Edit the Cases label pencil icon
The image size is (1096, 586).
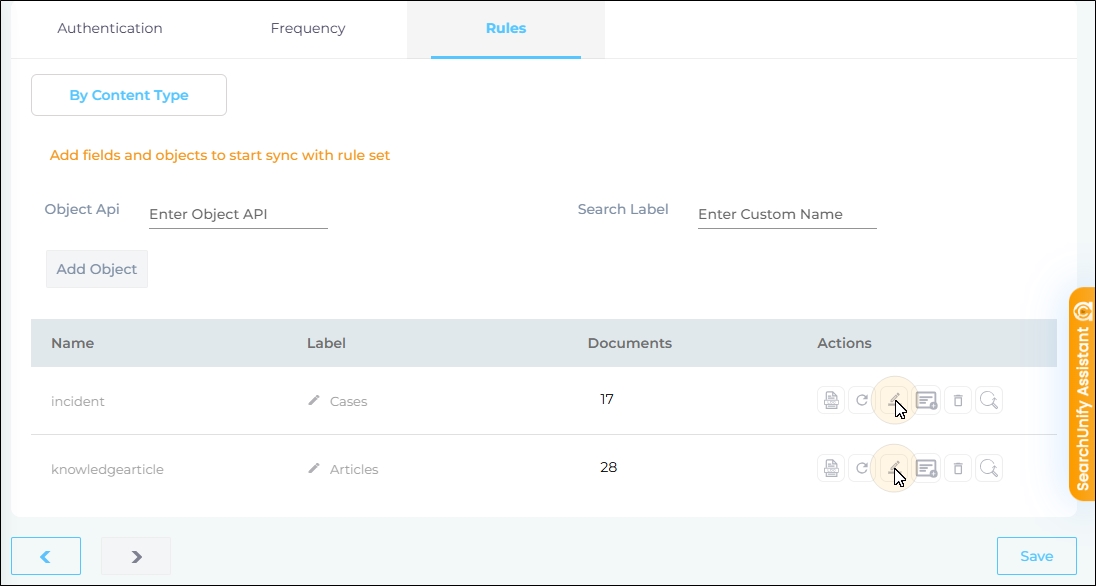pyautogui.click(x=314, y=401)
